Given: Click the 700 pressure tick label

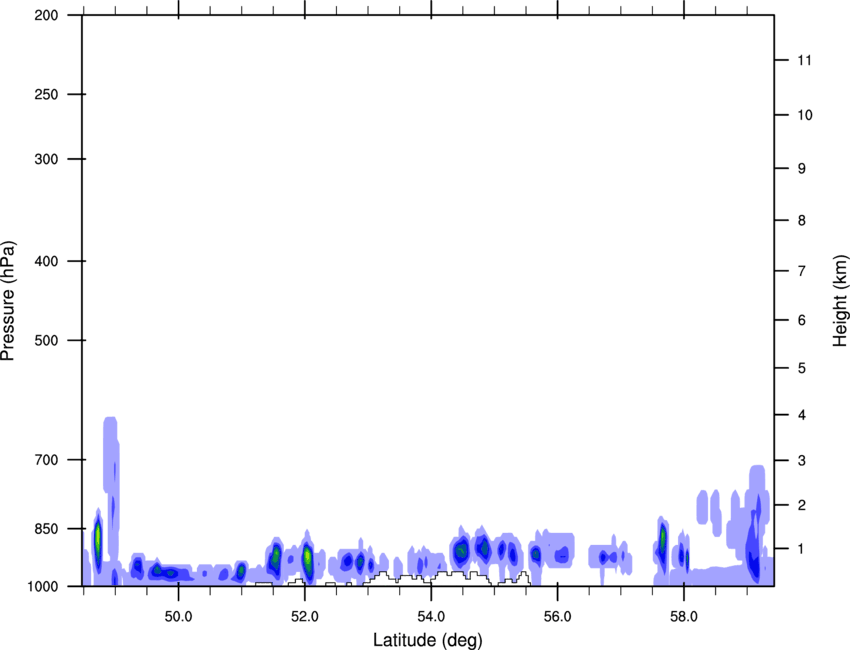Looking at the screenshot, I should pos(46,460).
